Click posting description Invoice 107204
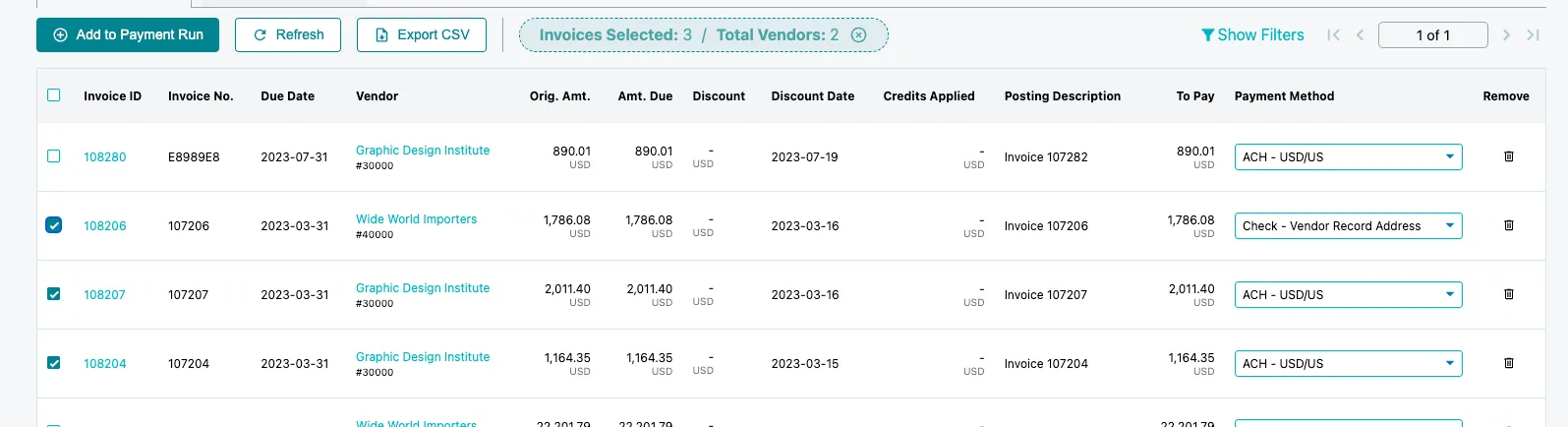Image resolution: width=1568 pixels, height=427 pixels. pyautogui.click(x=1046, y=363)
